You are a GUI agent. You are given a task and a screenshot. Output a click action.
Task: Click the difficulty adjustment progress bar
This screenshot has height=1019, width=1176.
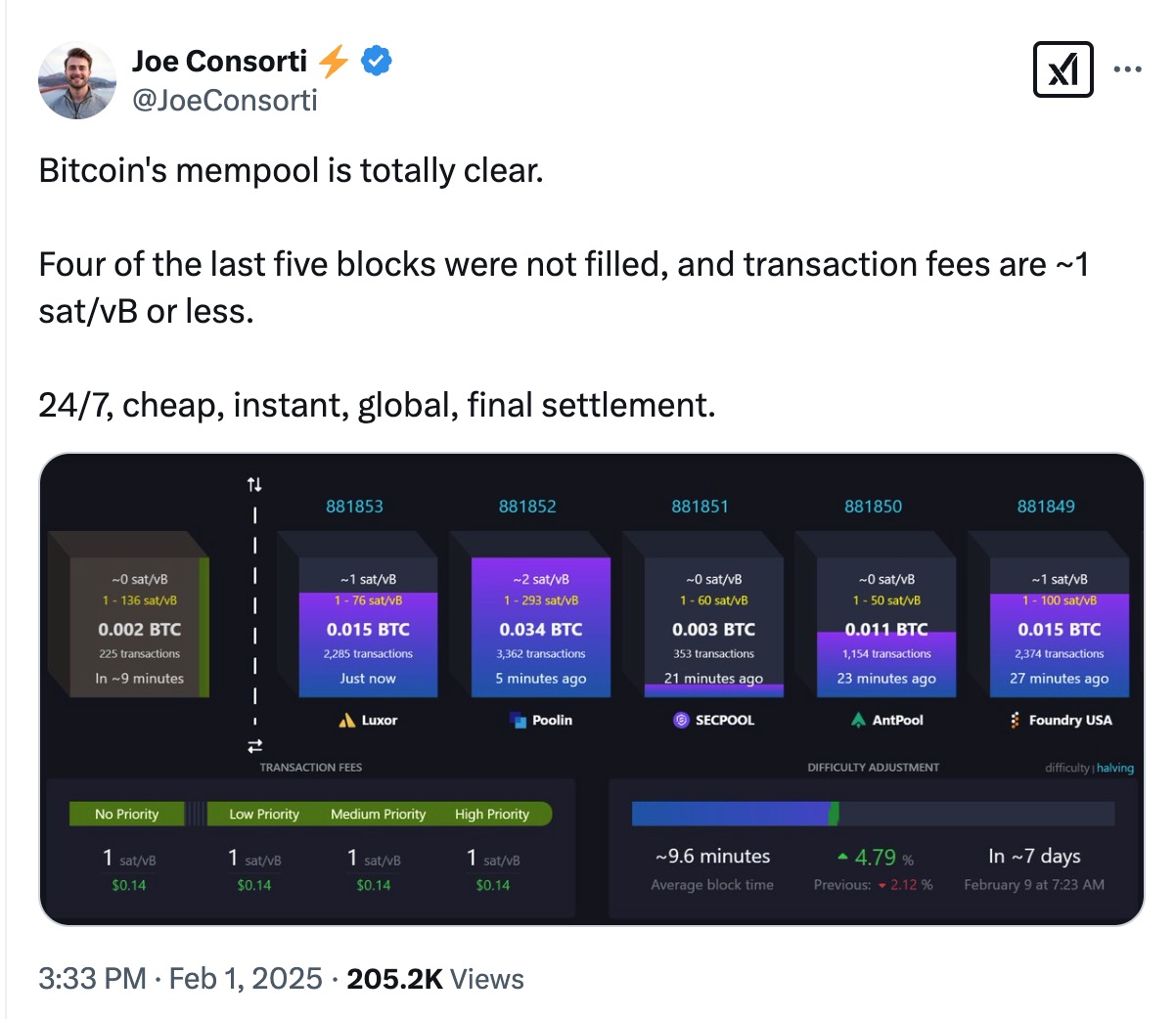point(874,813)
